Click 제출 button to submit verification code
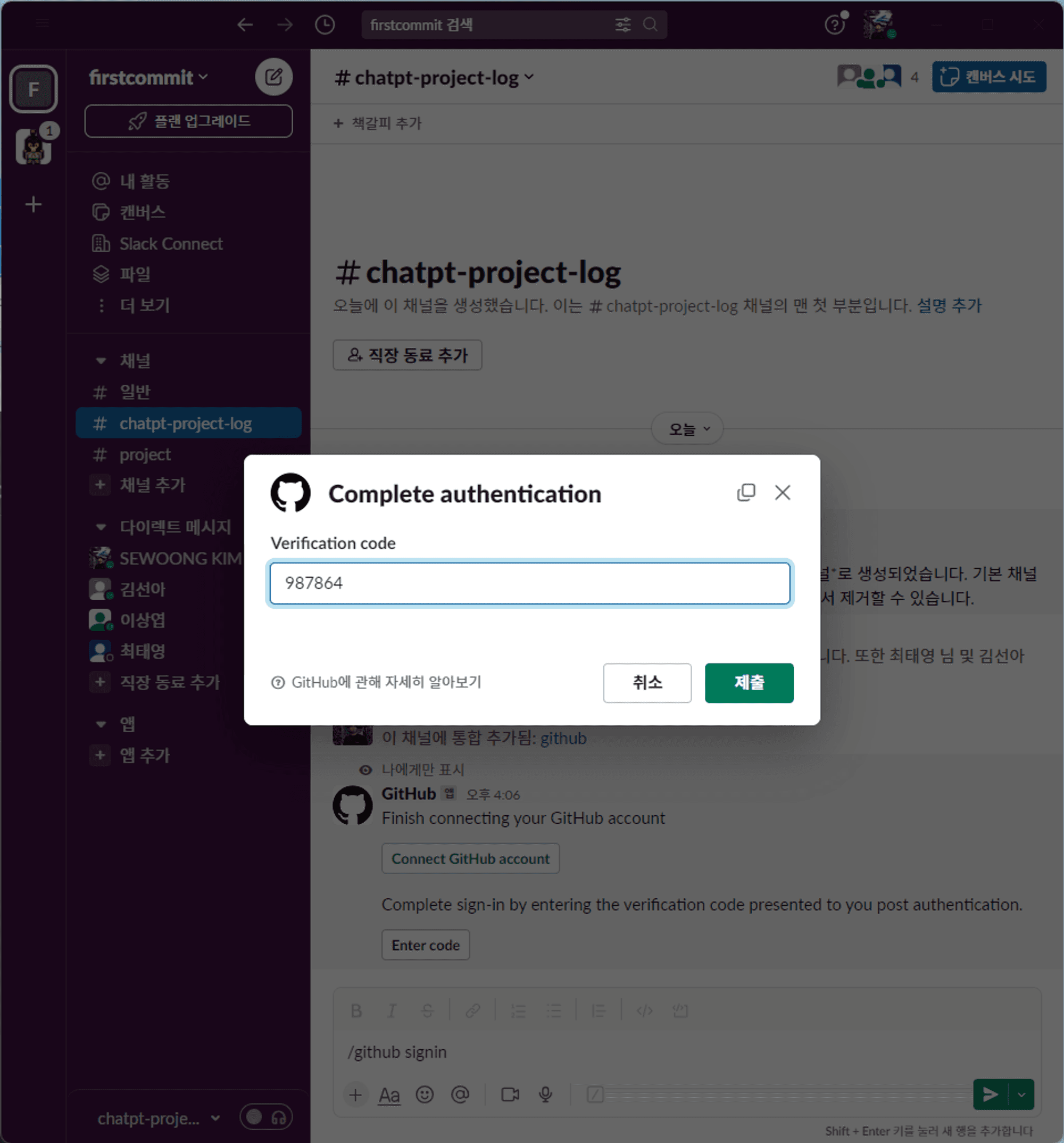Viewport: 1064px width, 1143px height. coord(749,683)
